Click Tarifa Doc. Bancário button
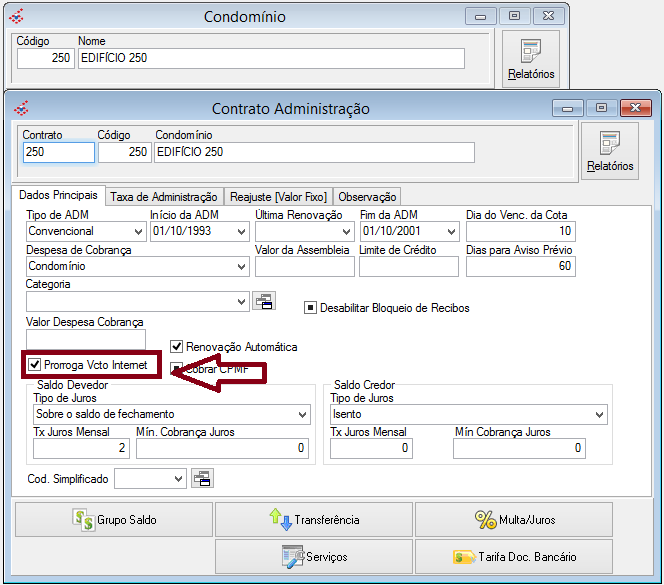 click(x=513, y=556)
